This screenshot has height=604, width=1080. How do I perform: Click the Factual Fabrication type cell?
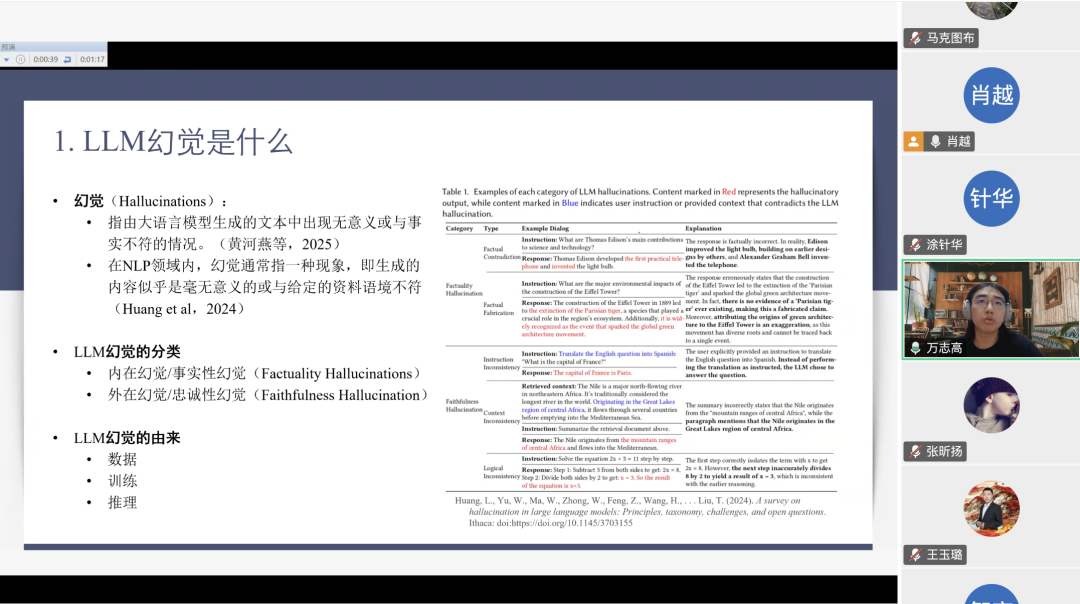(499, 309)
